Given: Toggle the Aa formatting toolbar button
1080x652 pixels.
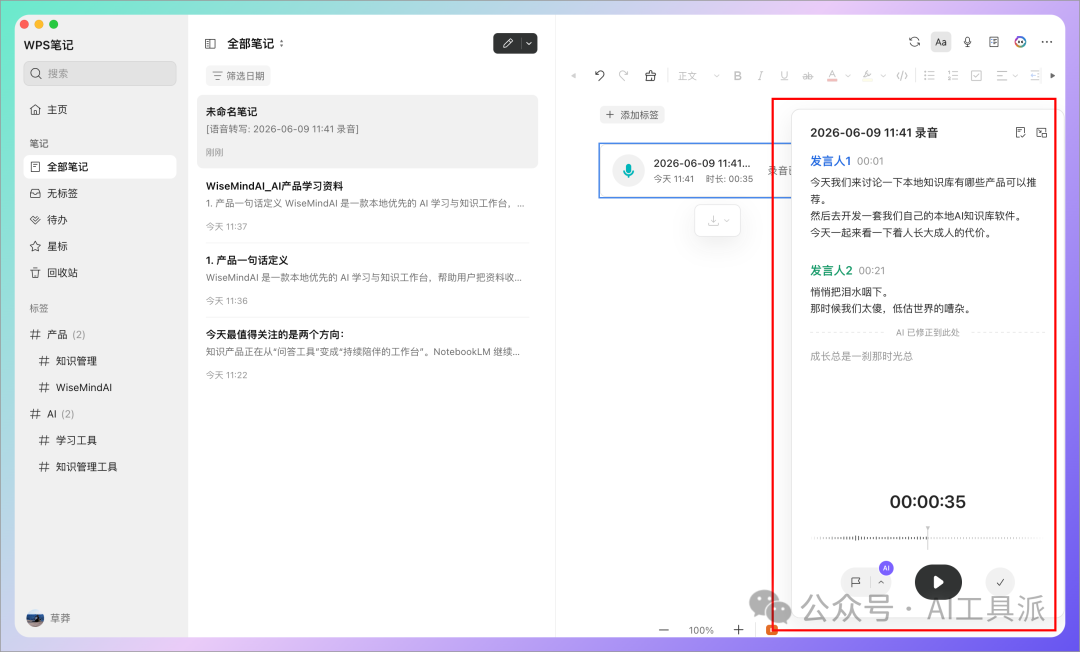Looking at the screenshot, I should 941,42.
